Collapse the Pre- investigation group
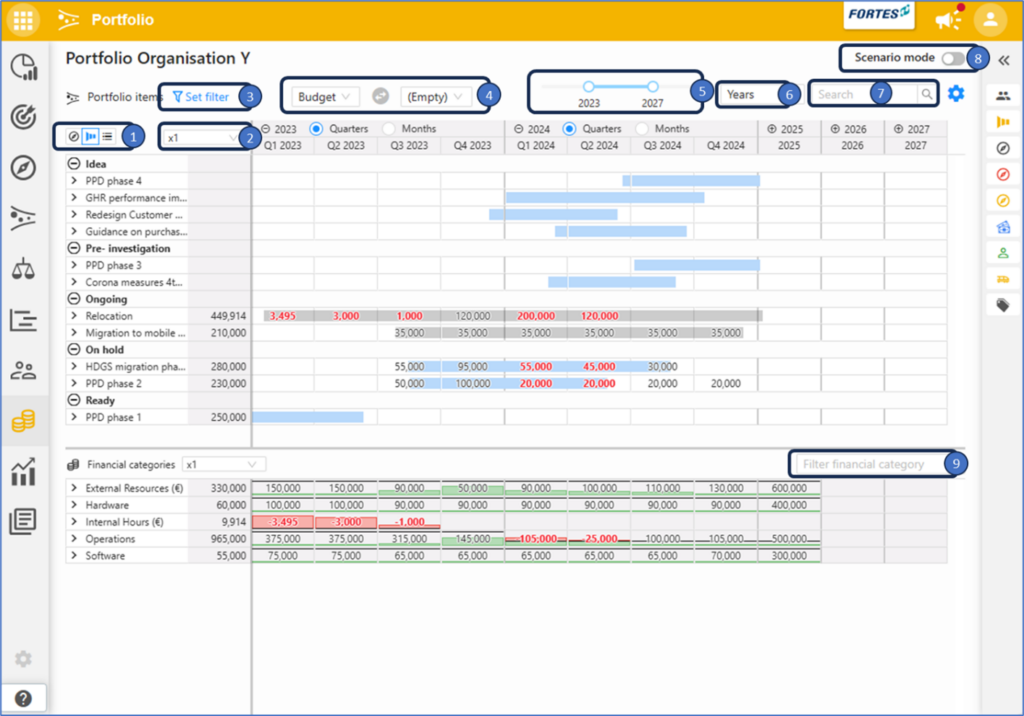1024x716 pixels. click(74, 248)
